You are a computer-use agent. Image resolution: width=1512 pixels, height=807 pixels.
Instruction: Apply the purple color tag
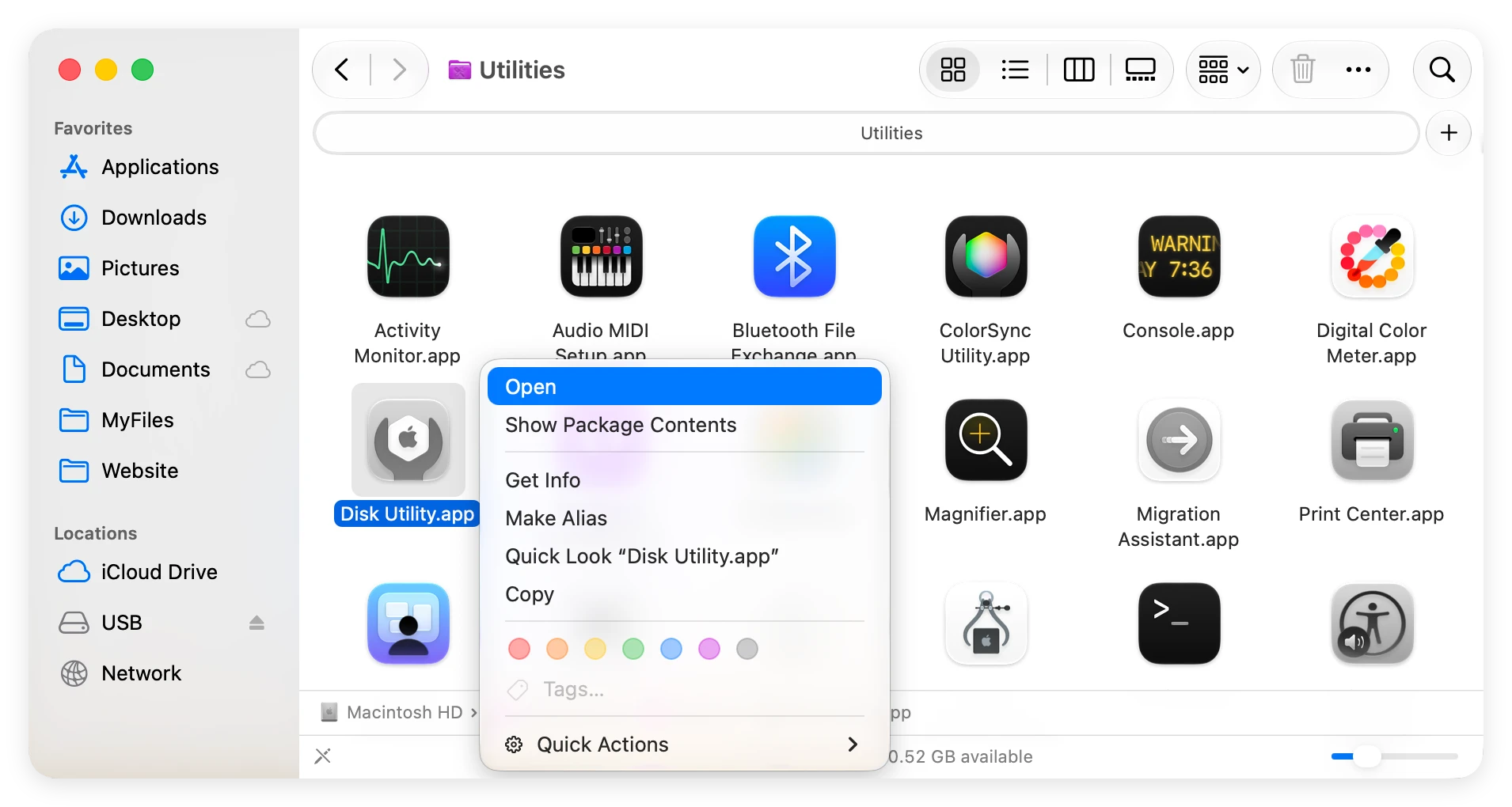click(x=709, y=649)
